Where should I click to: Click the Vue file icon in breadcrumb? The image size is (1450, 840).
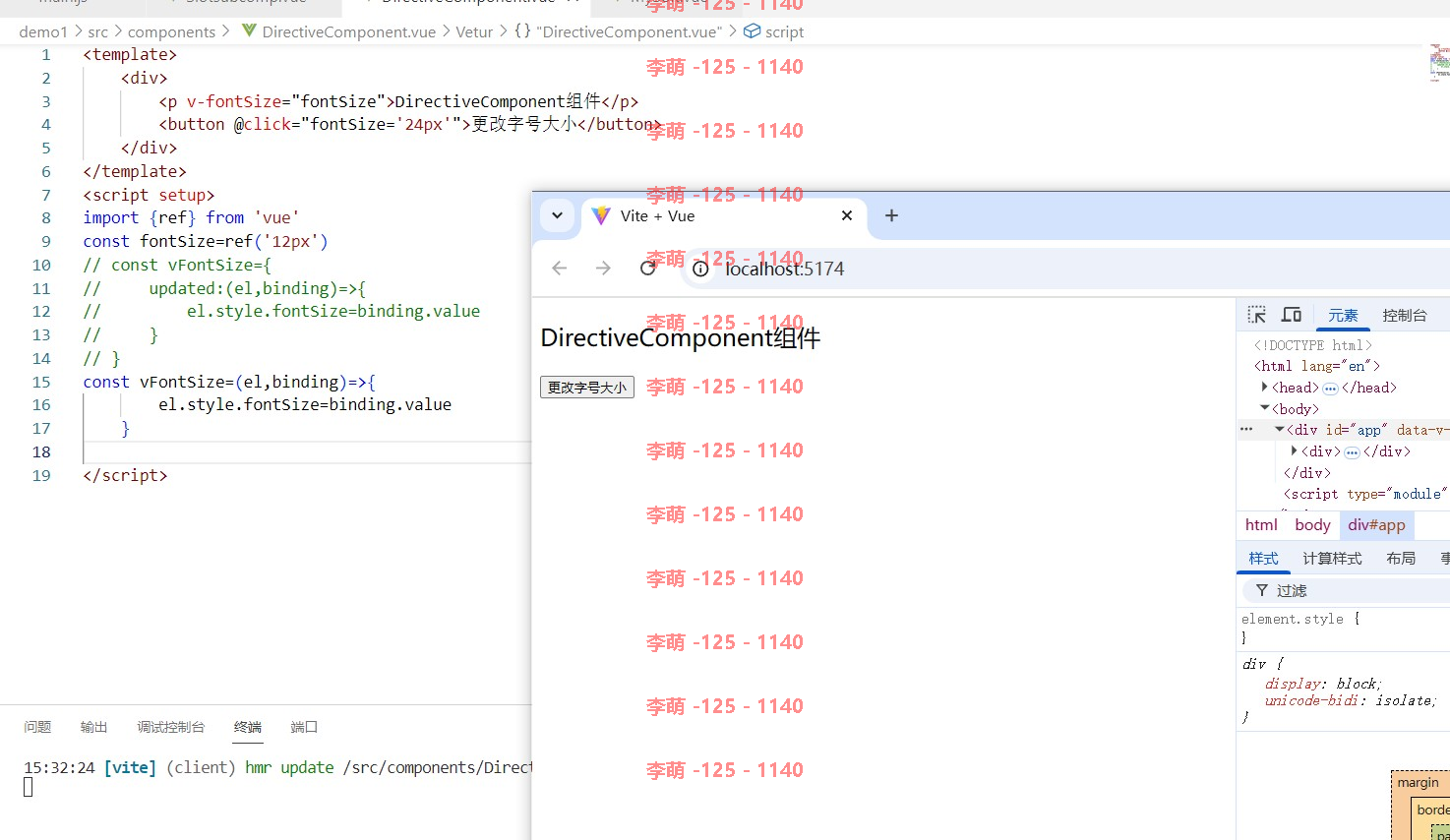point(249,31)
